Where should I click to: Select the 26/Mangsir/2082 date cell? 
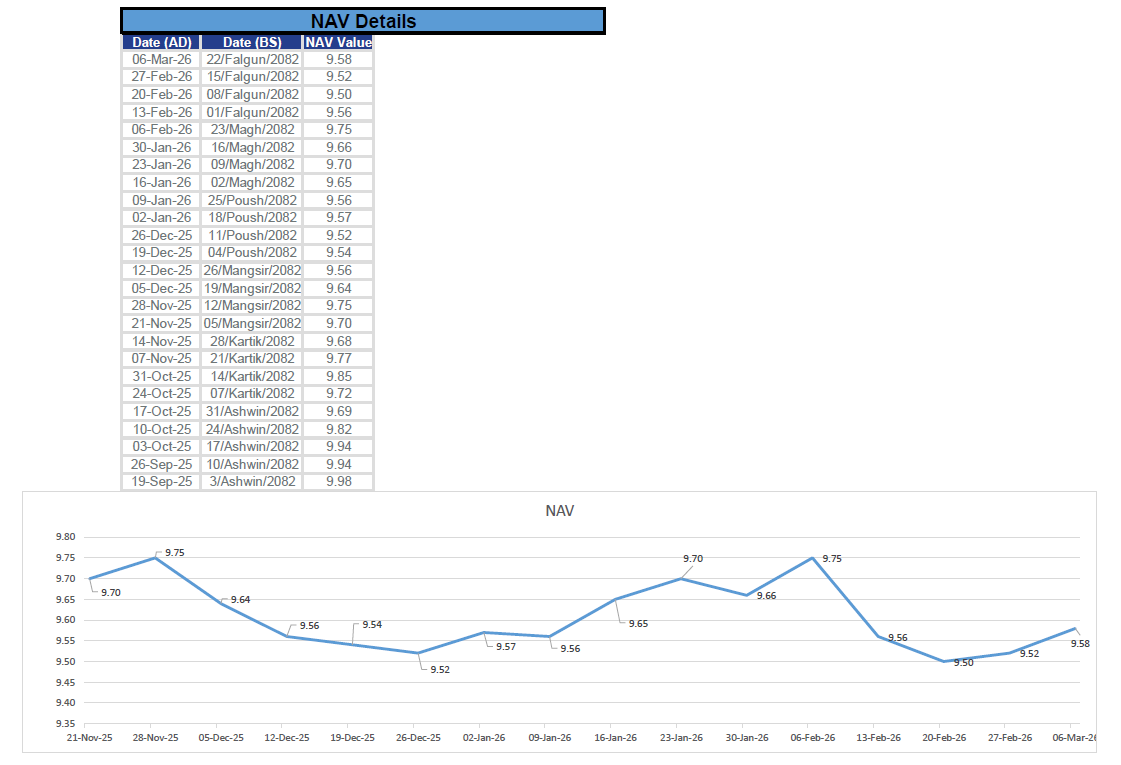click(x=252, y=270)
